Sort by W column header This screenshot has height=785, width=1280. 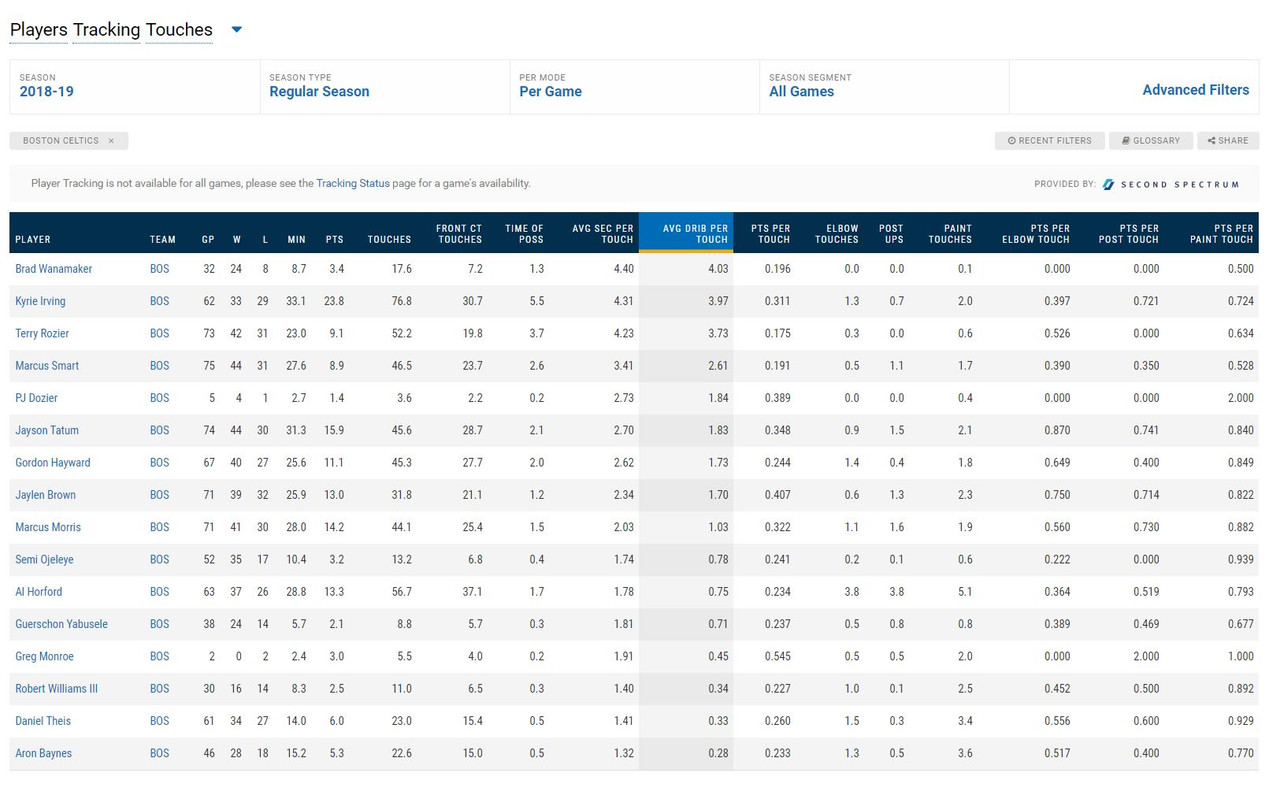point(237,240)
